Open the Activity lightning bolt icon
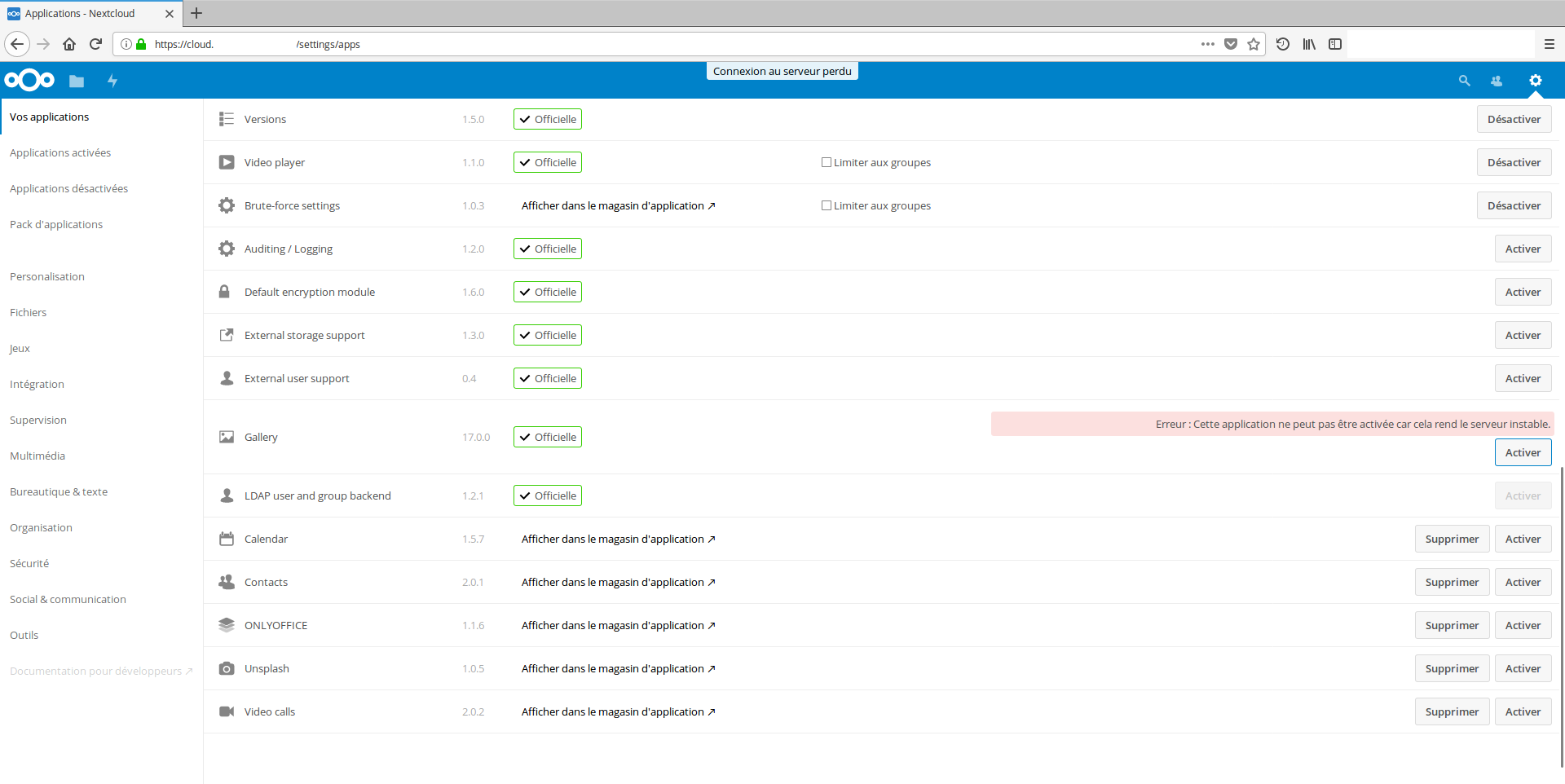The image size is (1565, 784). (112, 81)
